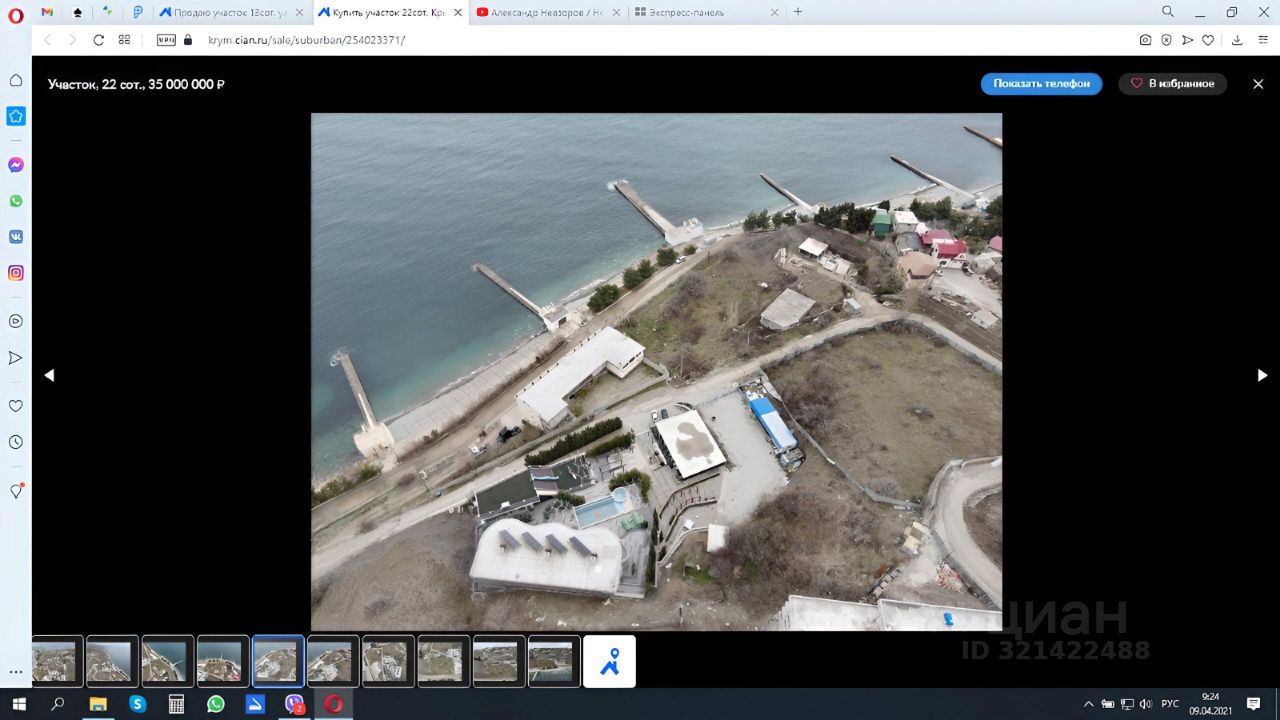Switch to the 'Александр Невзоров' YouTube tab

547,12
